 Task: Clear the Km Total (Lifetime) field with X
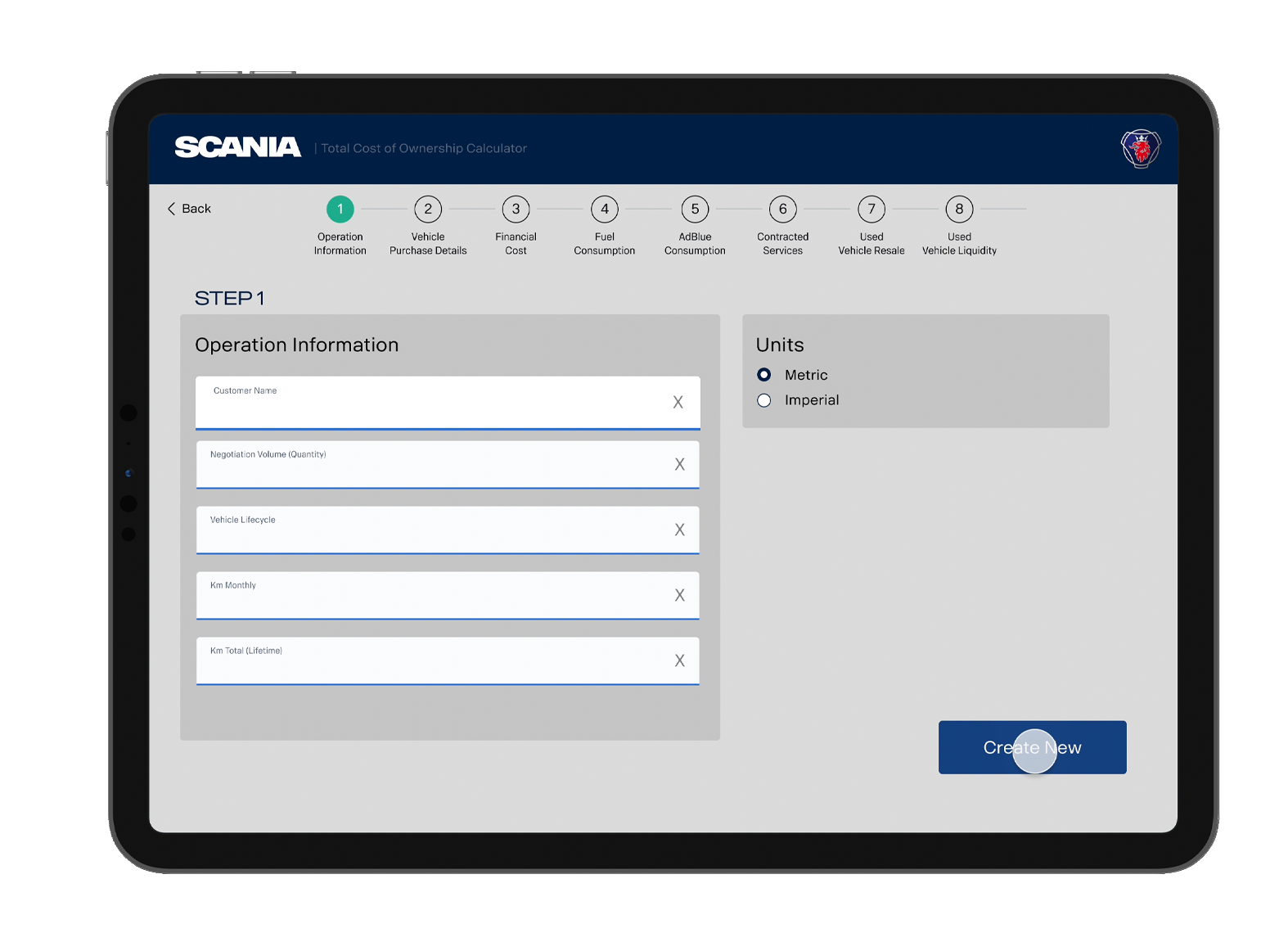tap(679, 660)
